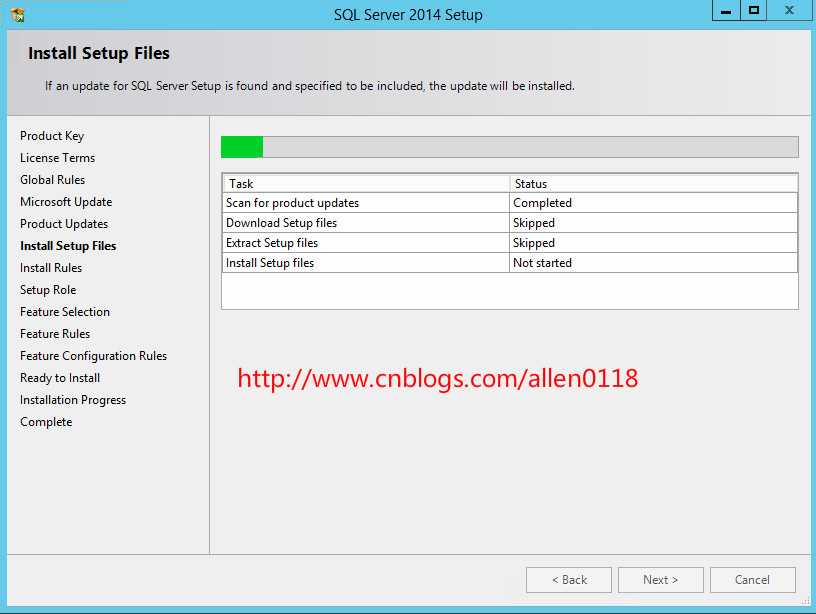The image size is (816, 614).
Task: Select Microsoft Update in the step list
Action: tap(66, 202)
